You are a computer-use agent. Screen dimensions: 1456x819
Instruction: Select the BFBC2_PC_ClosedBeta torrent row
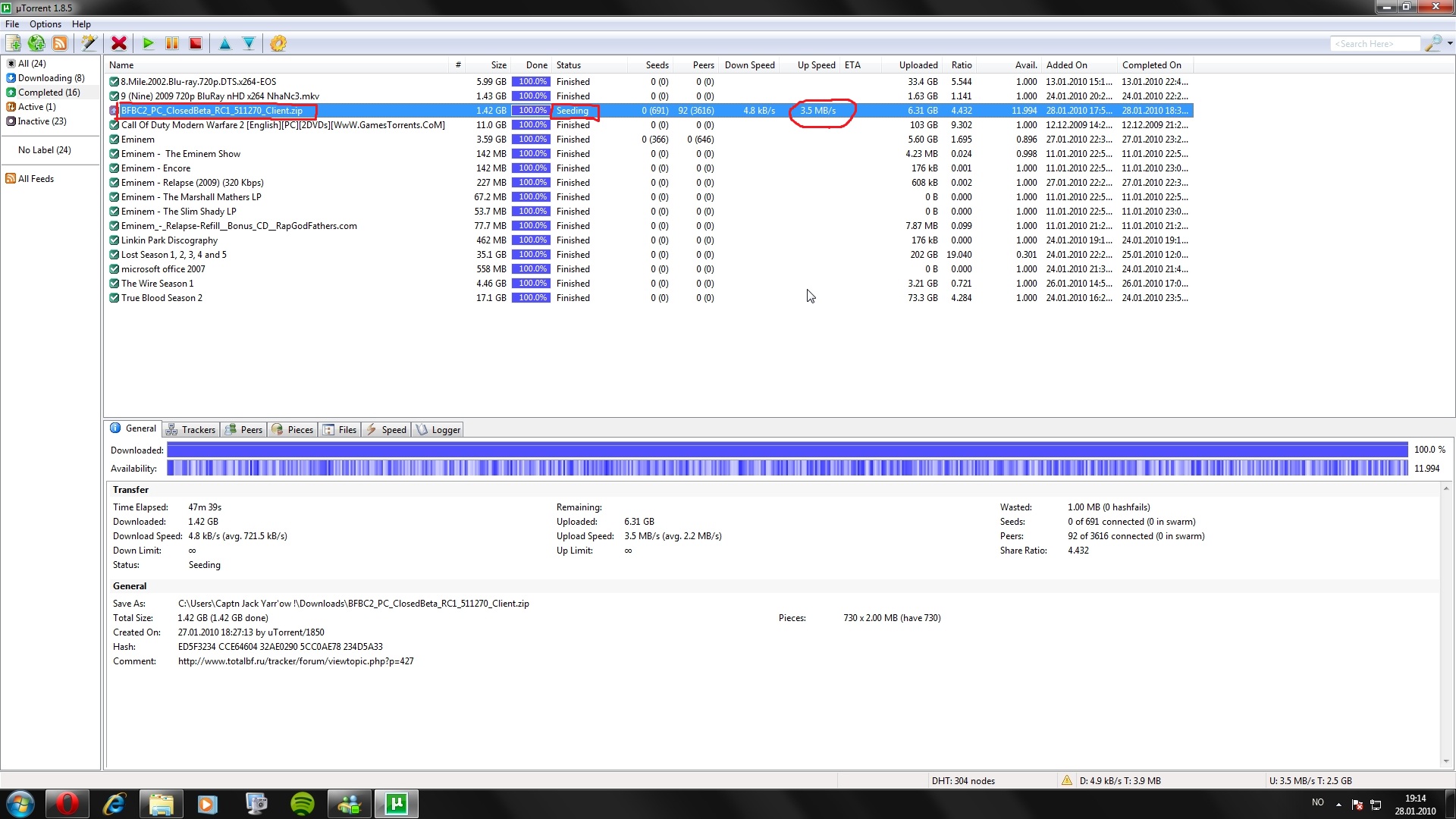point(649,111)
